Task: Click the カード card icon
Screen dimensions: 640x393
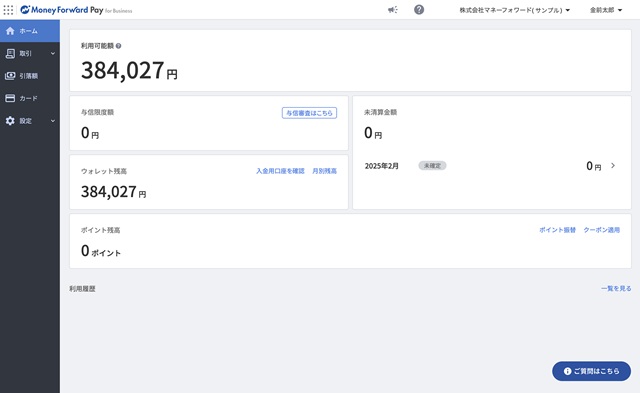Action: click(10, 98)
